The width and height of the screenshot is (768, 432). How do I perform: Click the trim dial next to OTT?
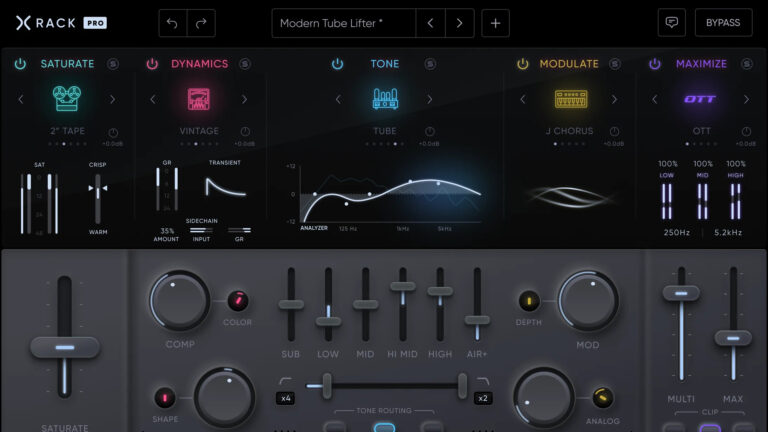point(746,131)
